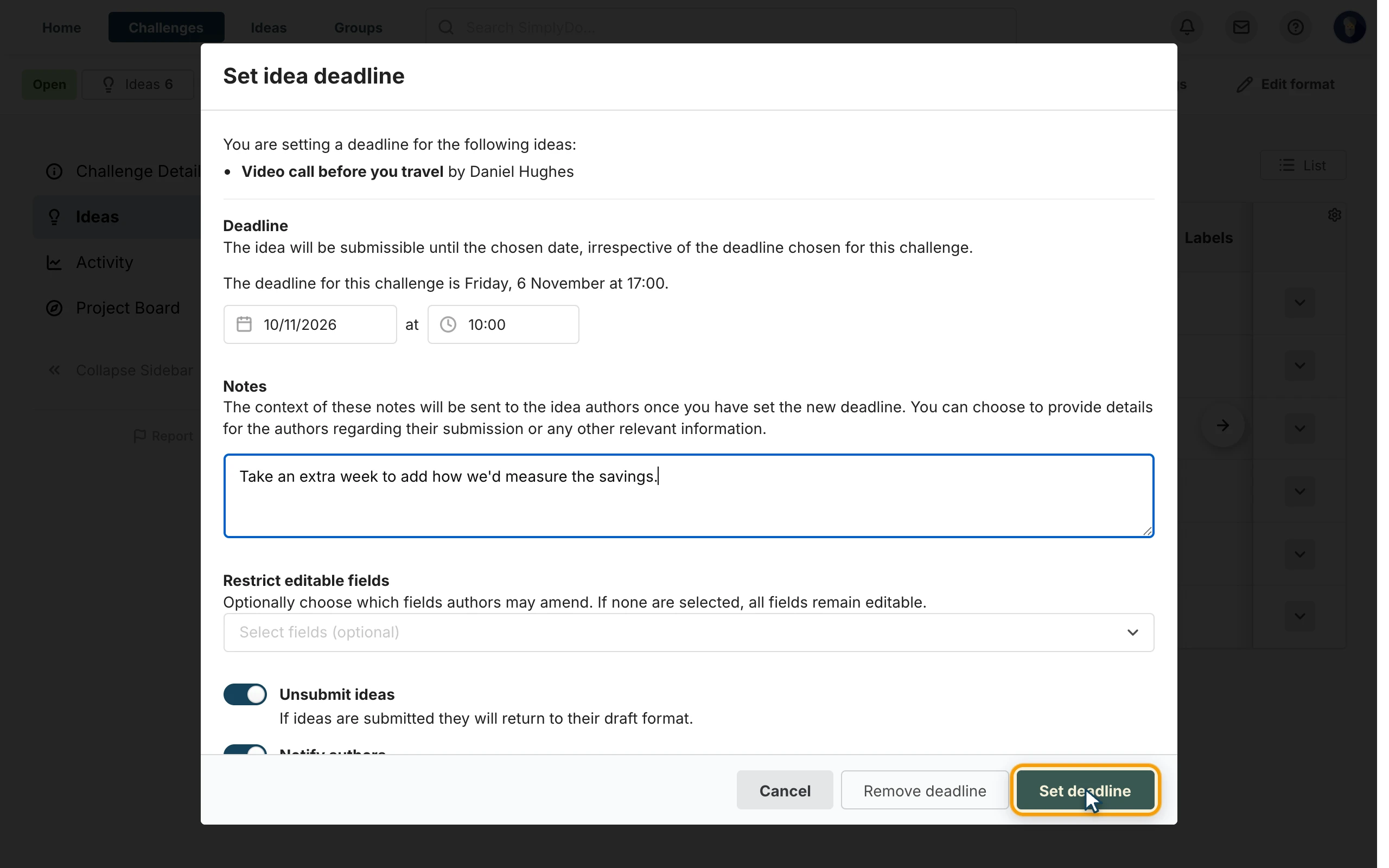Open Project Board in the sidebar
Image resolution: width=1389 pixels, height=868 pixels.
tap(118, 308)
